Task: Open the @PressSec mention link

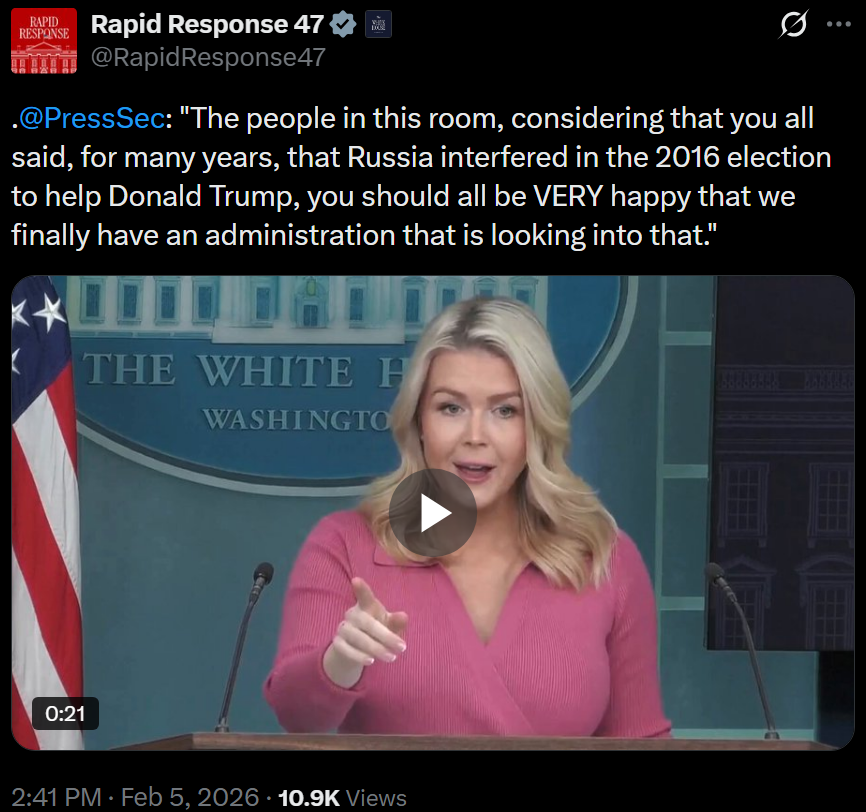Action: pyautogui.click(x=92, y=118)
